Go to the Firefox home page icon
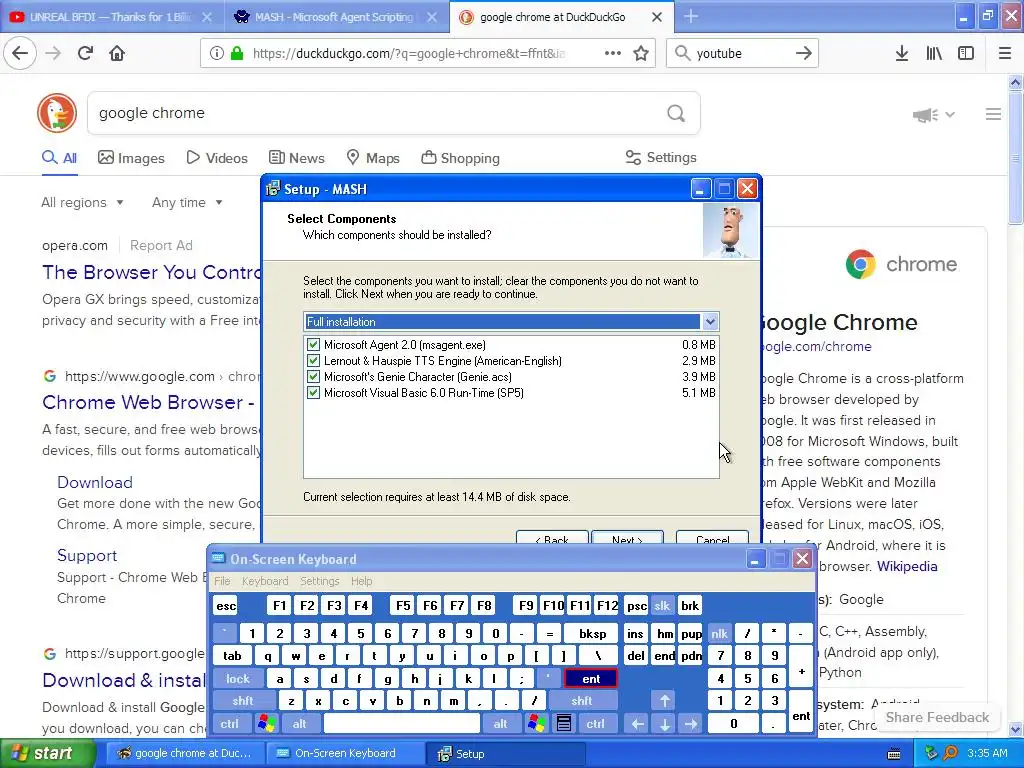This screenshot has width=1024, height=768. tap(117, 53)
